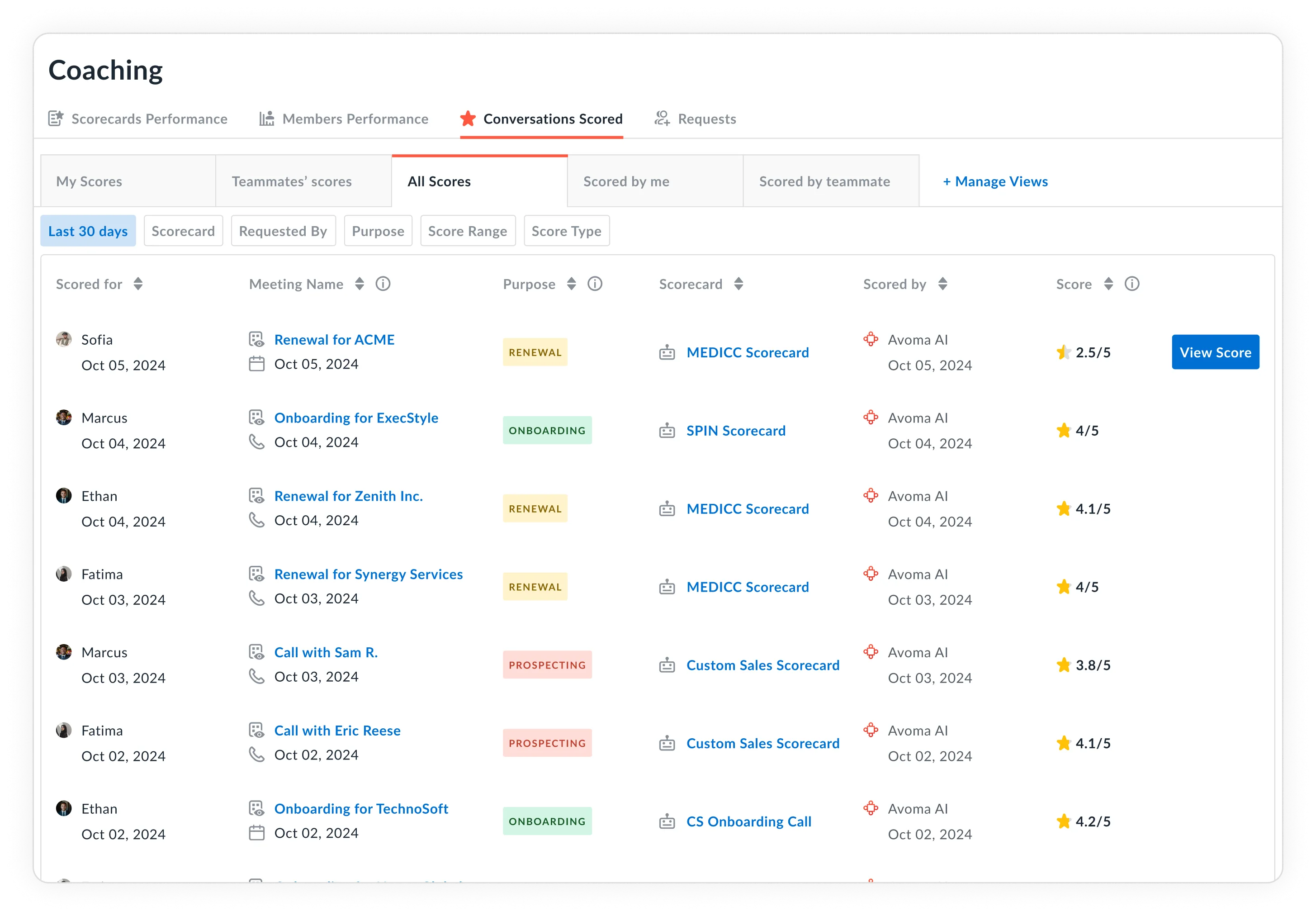This screenshot has height=916, width=1316.
Task: Click the phone icon under Call with Sam R.
Action: [257, 677]
